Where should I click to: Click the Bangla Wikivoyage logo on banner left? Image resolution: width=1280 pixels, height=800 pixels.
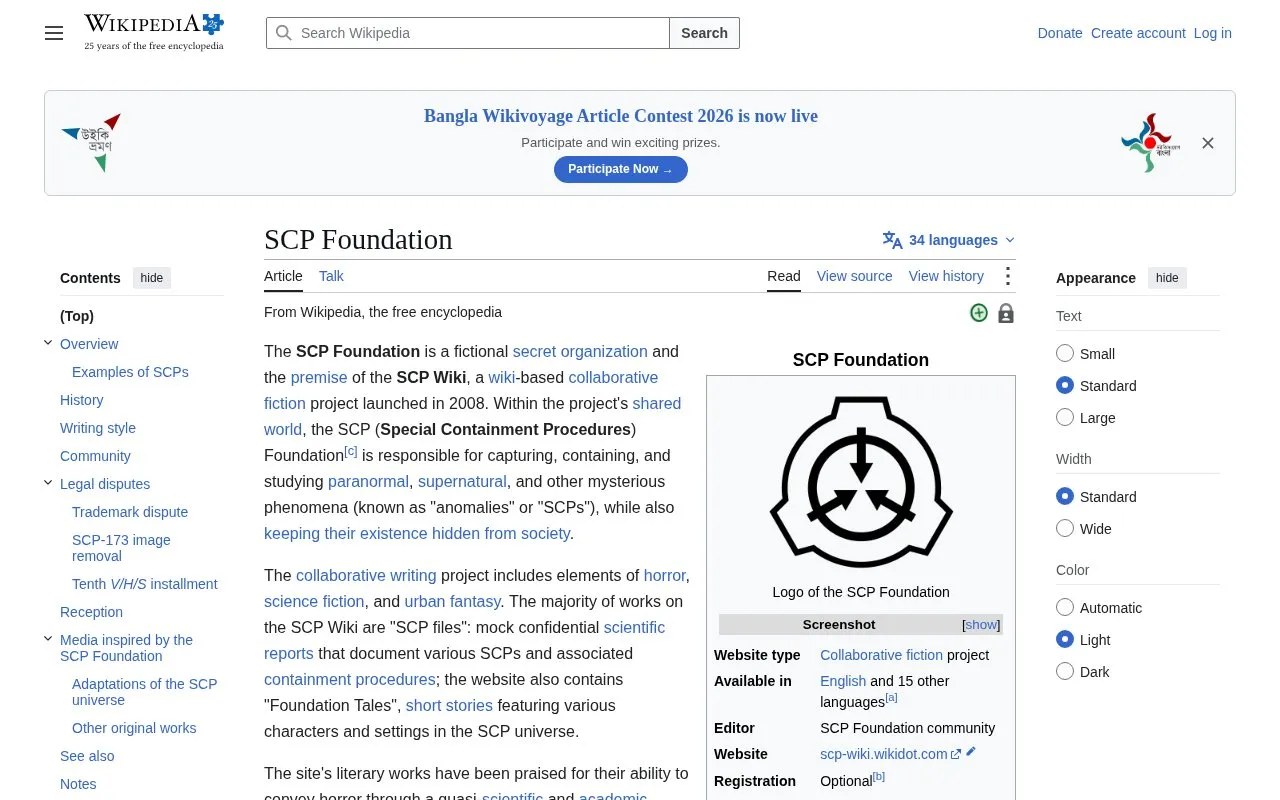[92, 143]
